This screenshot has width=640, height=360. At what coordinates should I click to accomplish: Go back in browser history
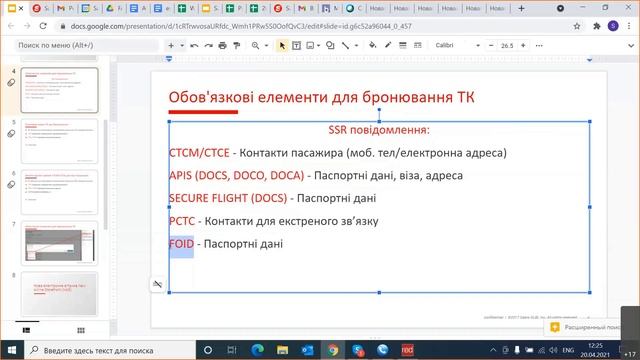pyautogui.click(x=11, y=26)
